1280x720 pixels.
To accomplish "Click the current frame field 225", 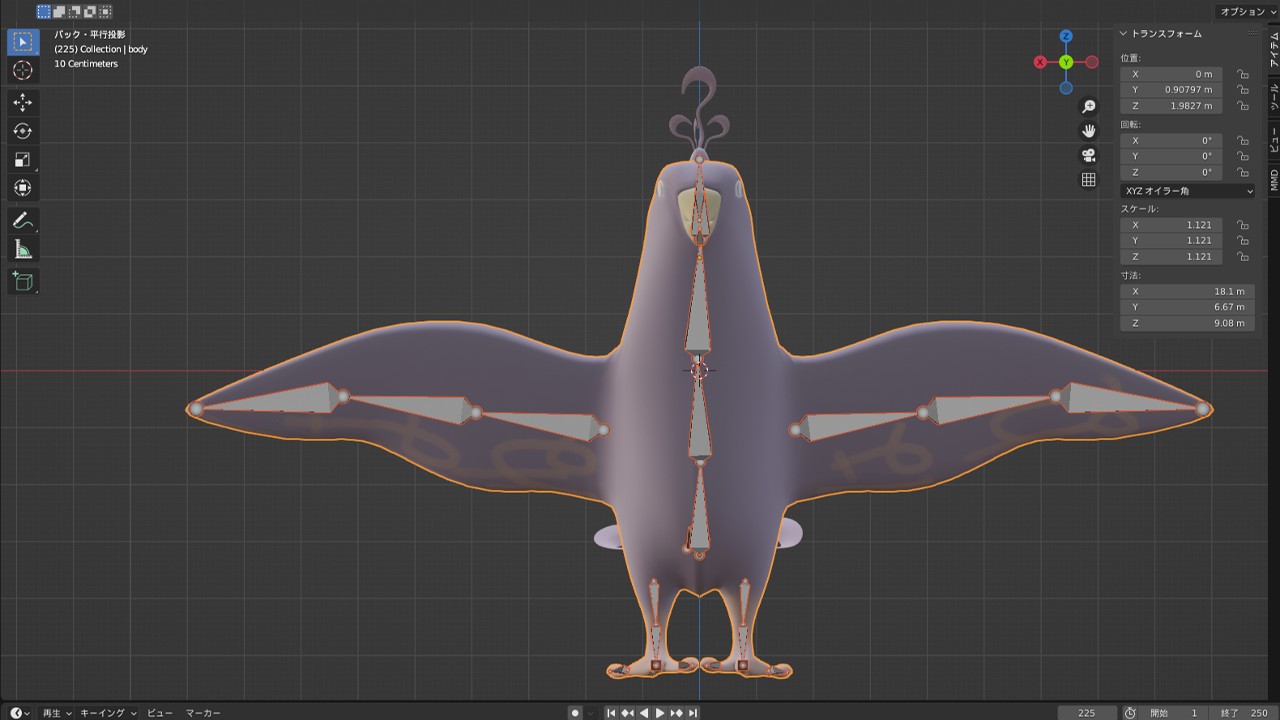I will (x=1086, y=713).
